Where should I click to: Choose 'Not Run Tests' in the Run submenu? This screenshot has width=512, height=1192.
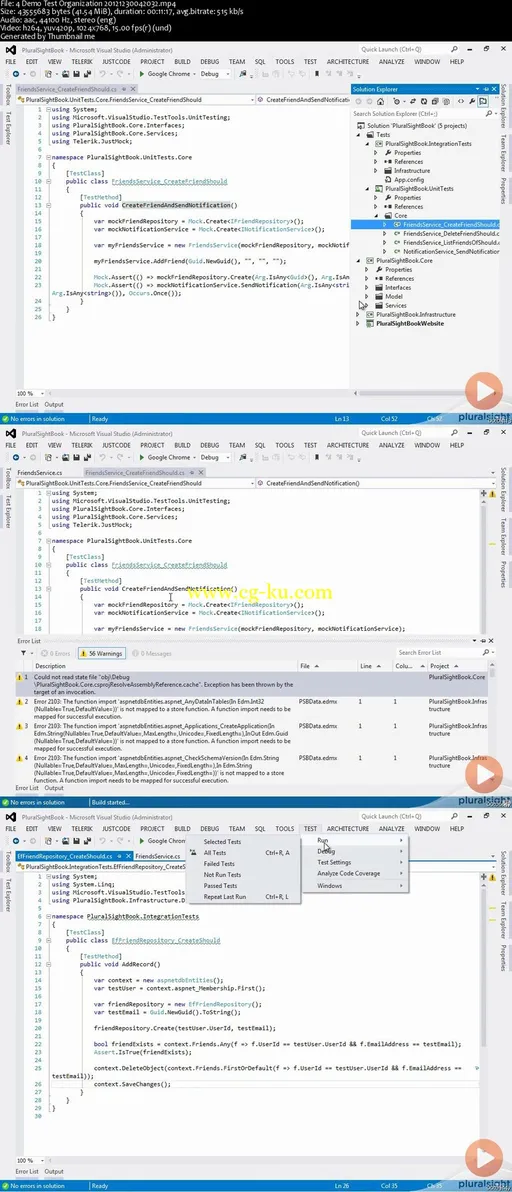[x=222, y=875]
